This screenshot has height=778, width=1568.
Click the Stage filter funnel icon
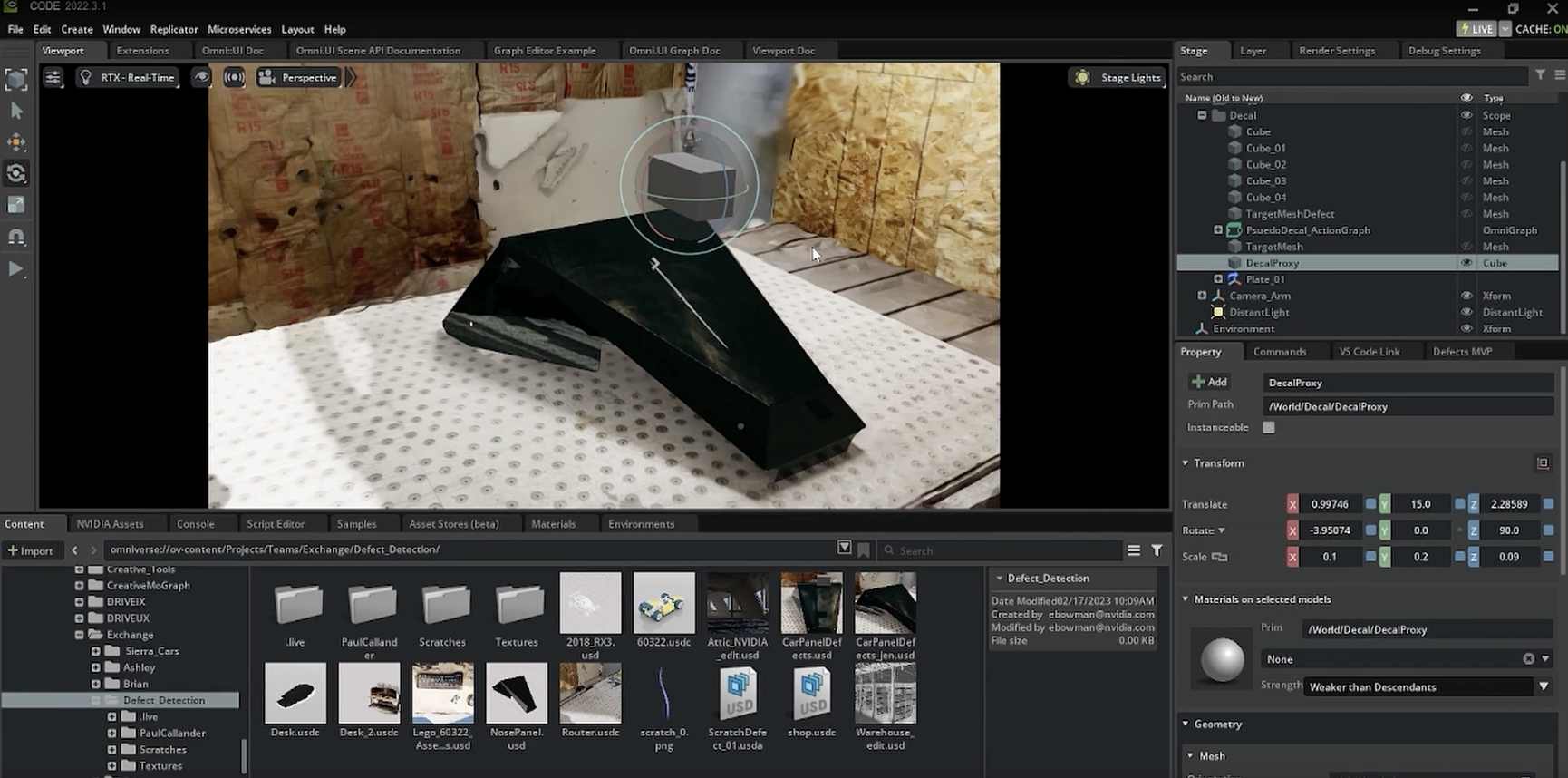pos(1540,76)
